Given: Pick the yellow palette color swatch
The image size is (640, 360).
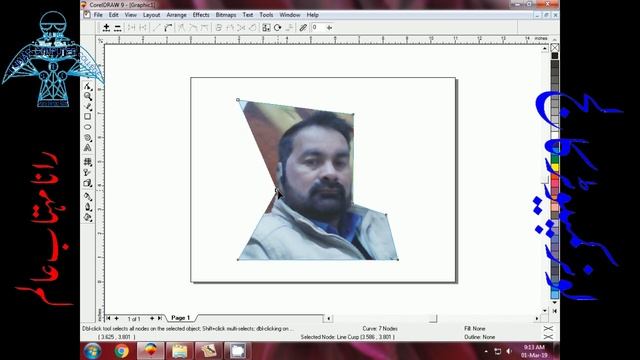Looking at the screenshot, I should [555, 167].
